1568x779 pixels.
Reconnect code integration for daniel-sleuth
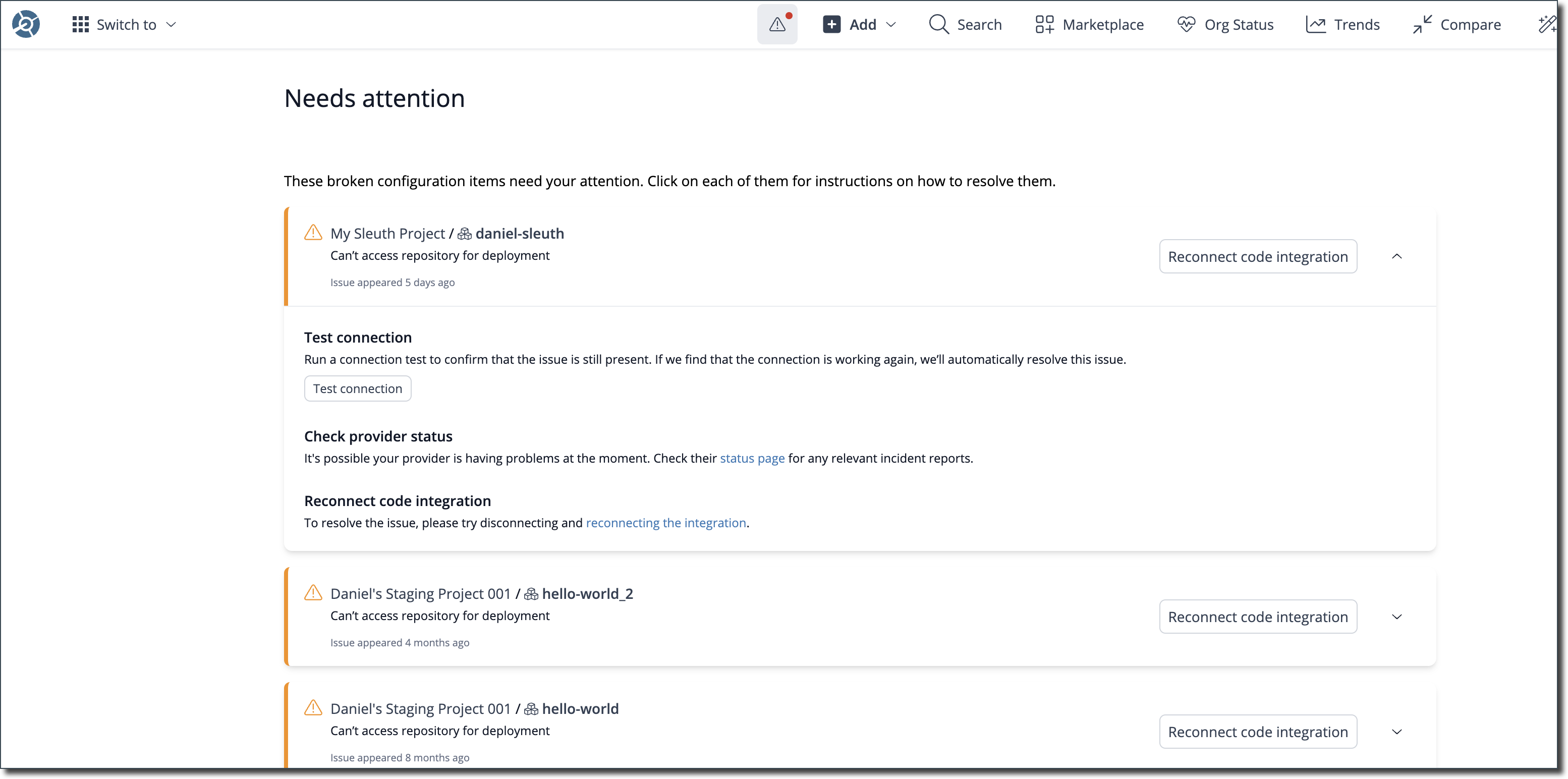(1258, 256)
